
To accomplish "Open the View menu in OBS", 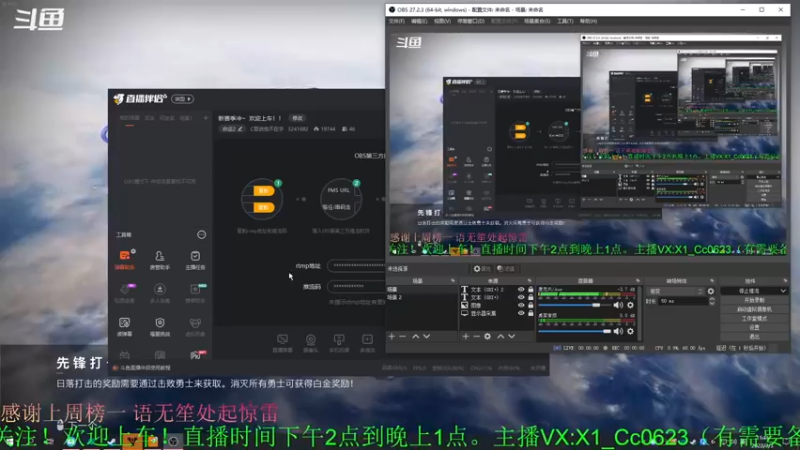I will coord(442,21).
